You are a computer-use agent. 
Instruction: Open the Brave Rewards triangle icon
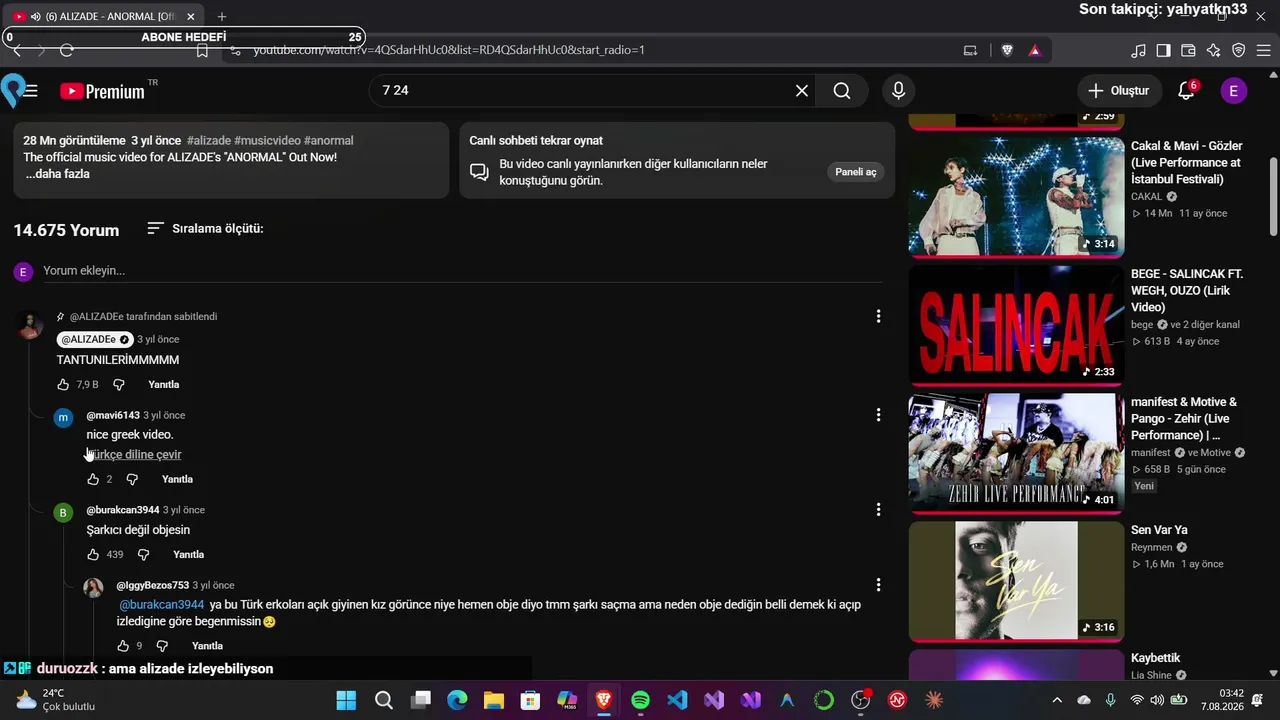1034,50
